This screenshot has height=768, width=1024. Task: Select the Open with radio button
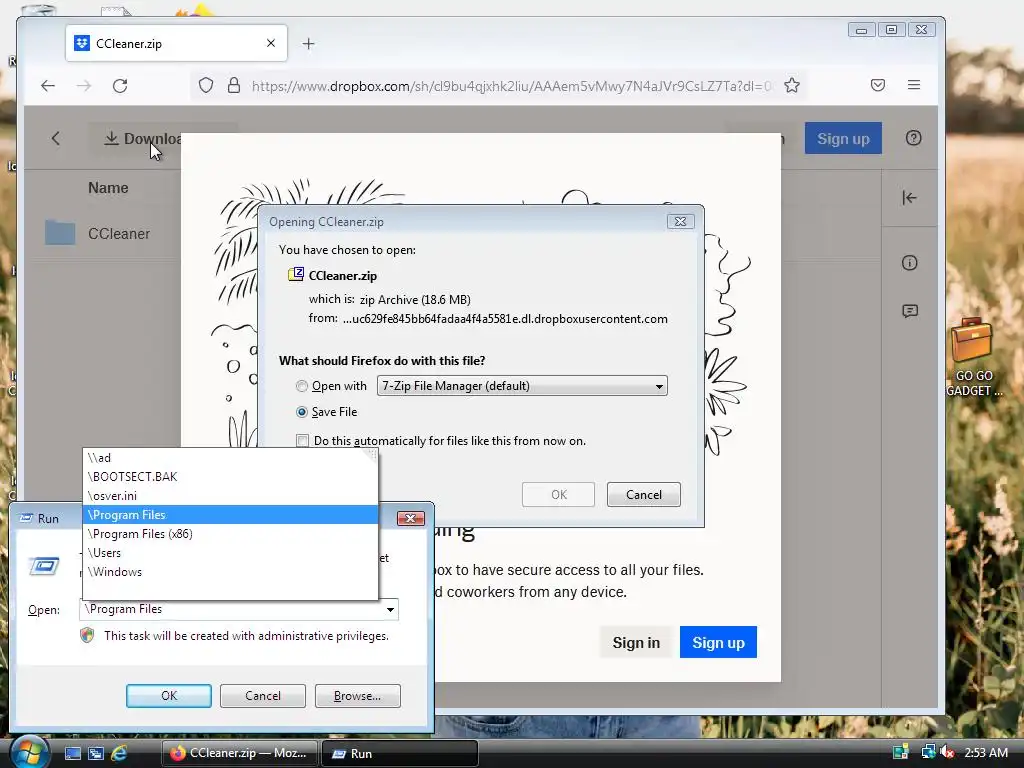coord(302,386)
